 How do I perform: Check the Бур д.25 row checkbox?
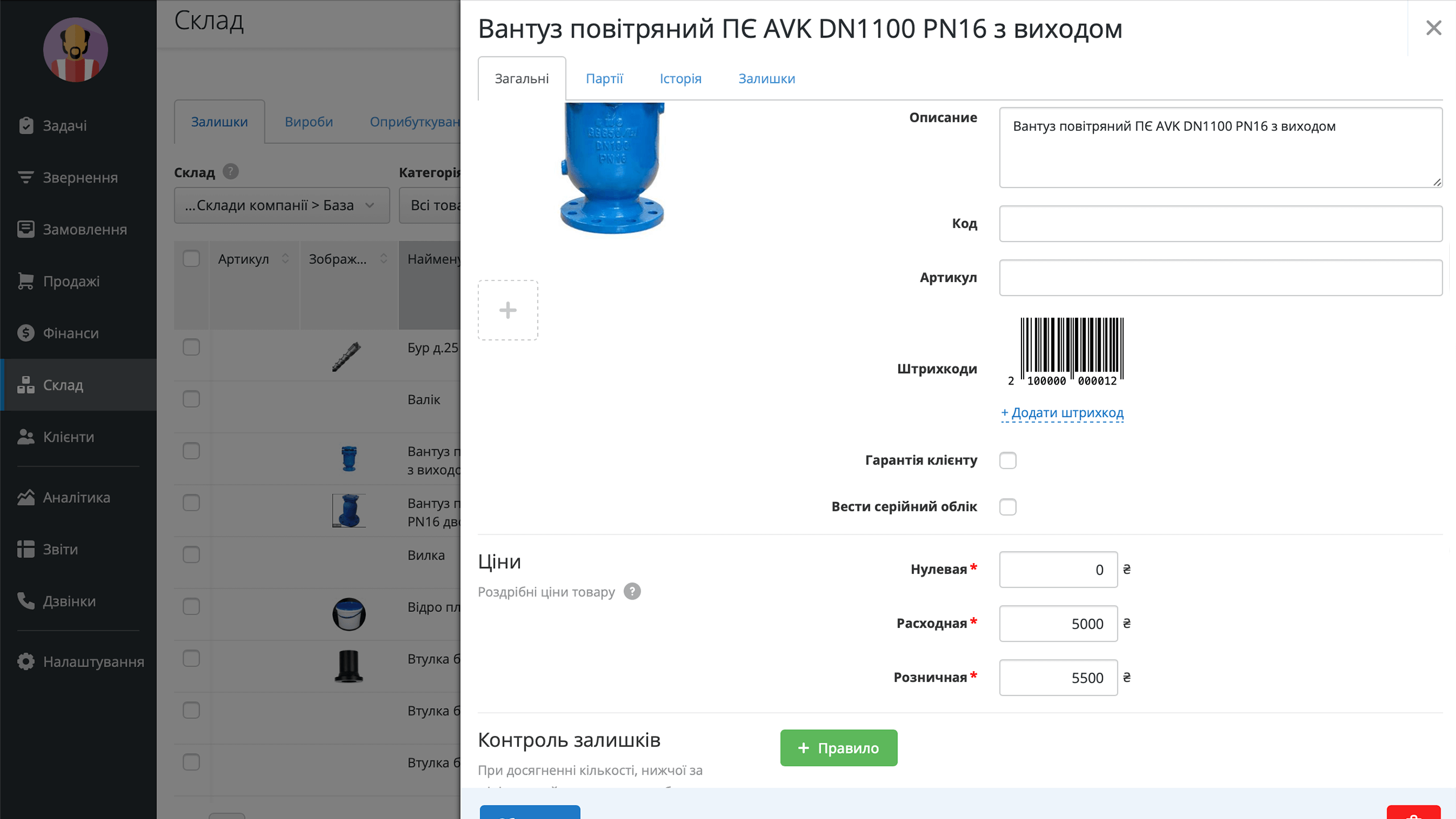[x=191, y=347]
